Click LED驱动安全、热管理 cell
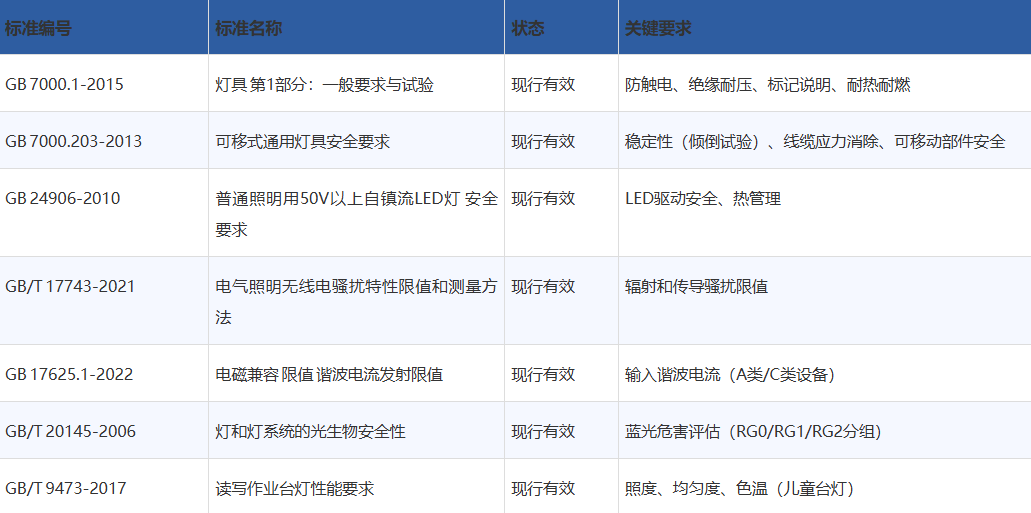The width and height of the screenshot is (1031, 513). (x=825, y=213)
